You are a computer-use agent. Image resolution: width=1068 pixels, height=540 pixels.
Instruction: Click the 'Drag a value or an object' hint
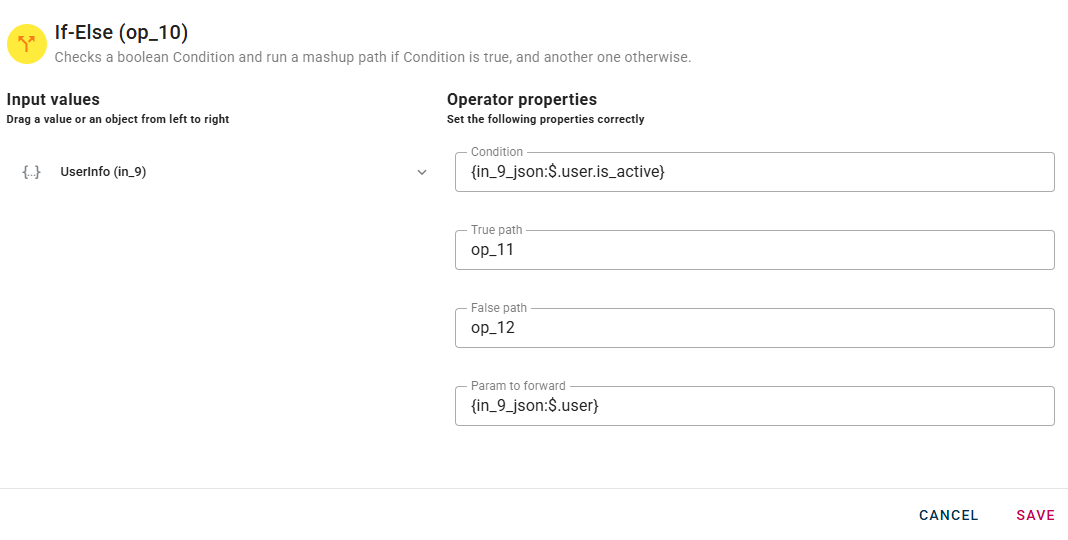click(118, 119)
